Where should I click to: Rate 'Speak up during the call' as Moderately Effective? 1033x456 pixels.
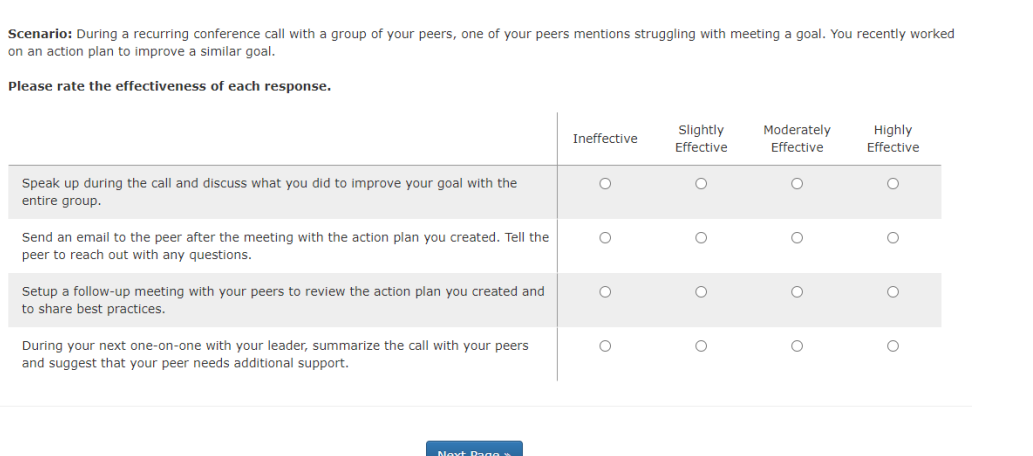[x=797, y=184]
